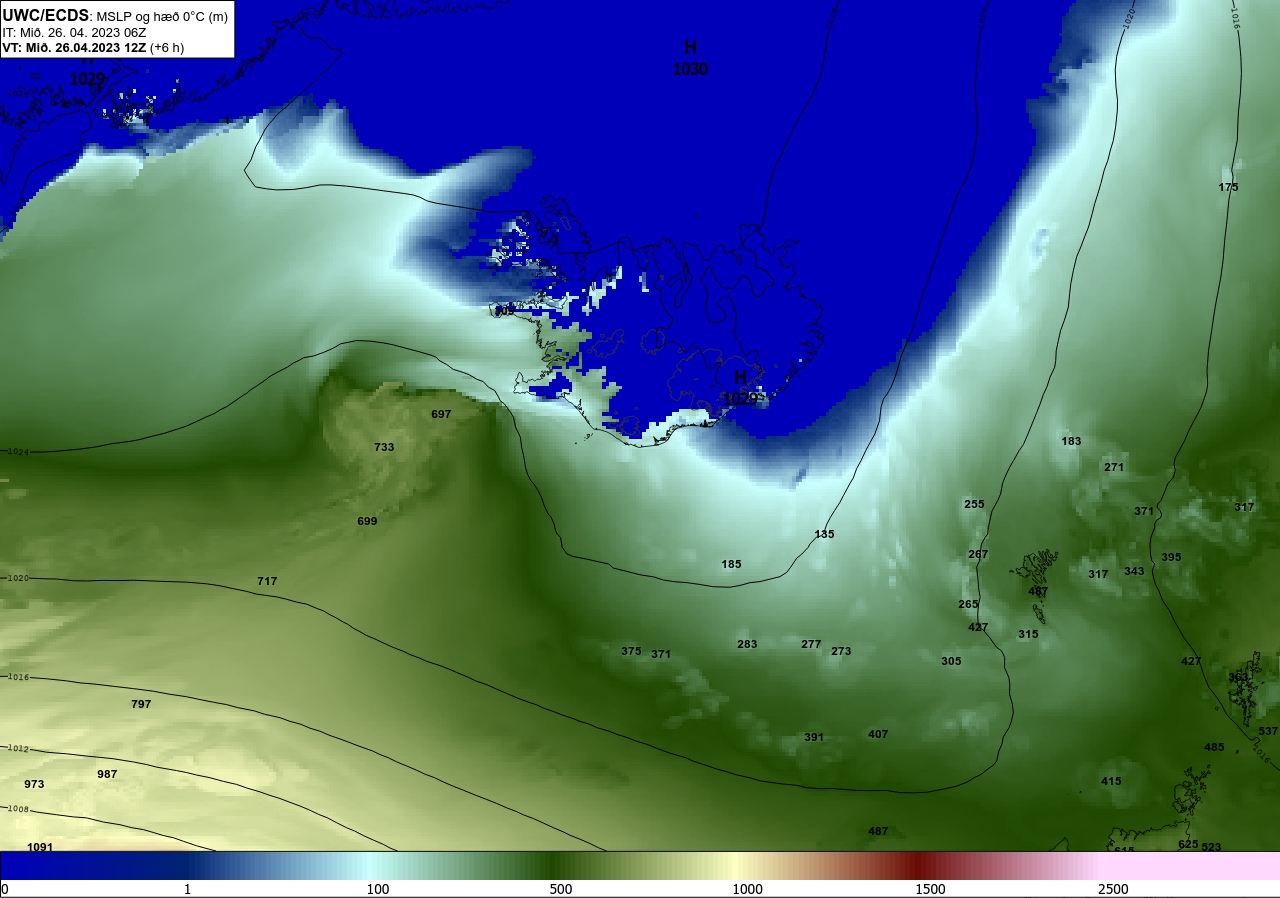Click the freezing level value 733

(x=384, y=447)
